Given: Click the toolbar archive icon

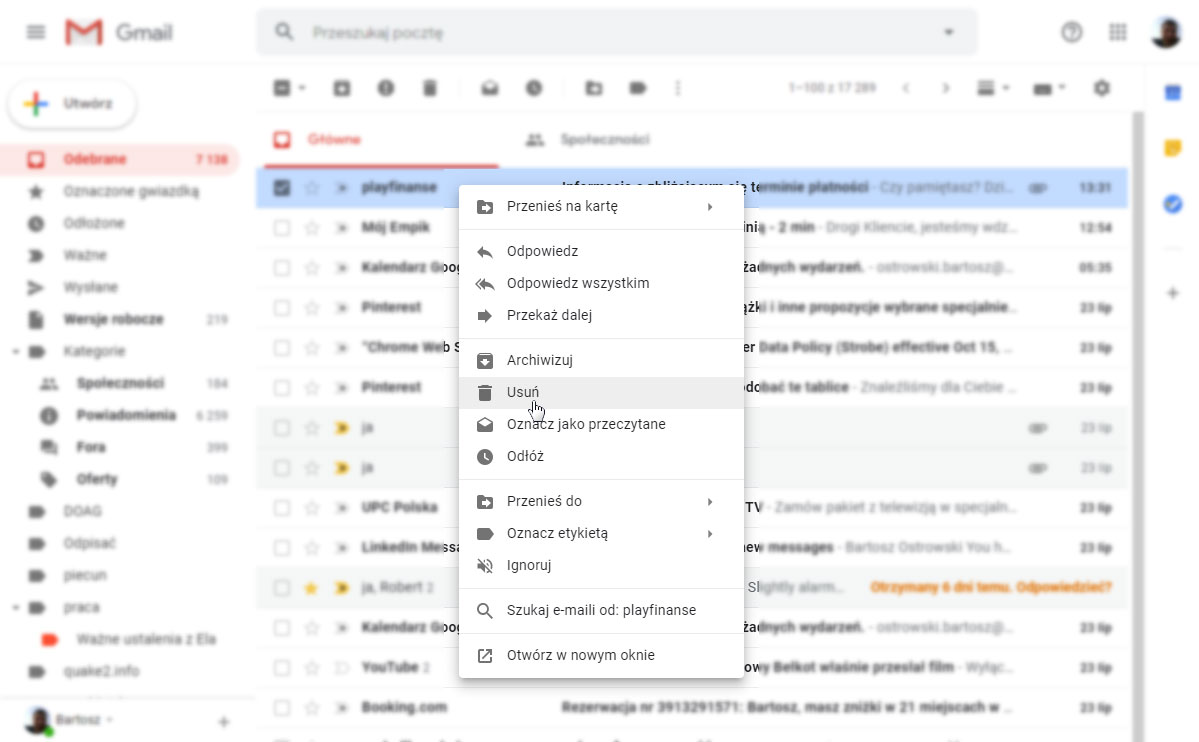Looking at the screenshot, I should [342, 88].
